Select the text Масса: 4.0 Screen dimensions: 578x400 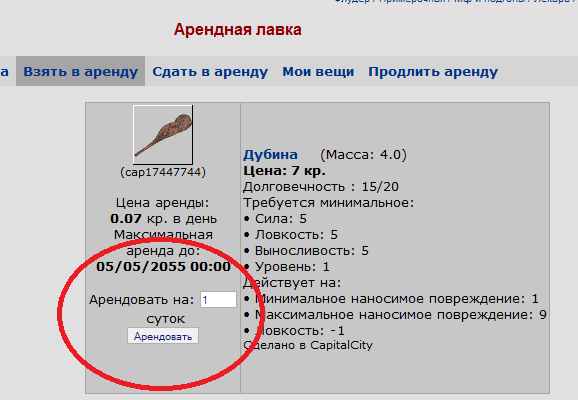point(363,154)
